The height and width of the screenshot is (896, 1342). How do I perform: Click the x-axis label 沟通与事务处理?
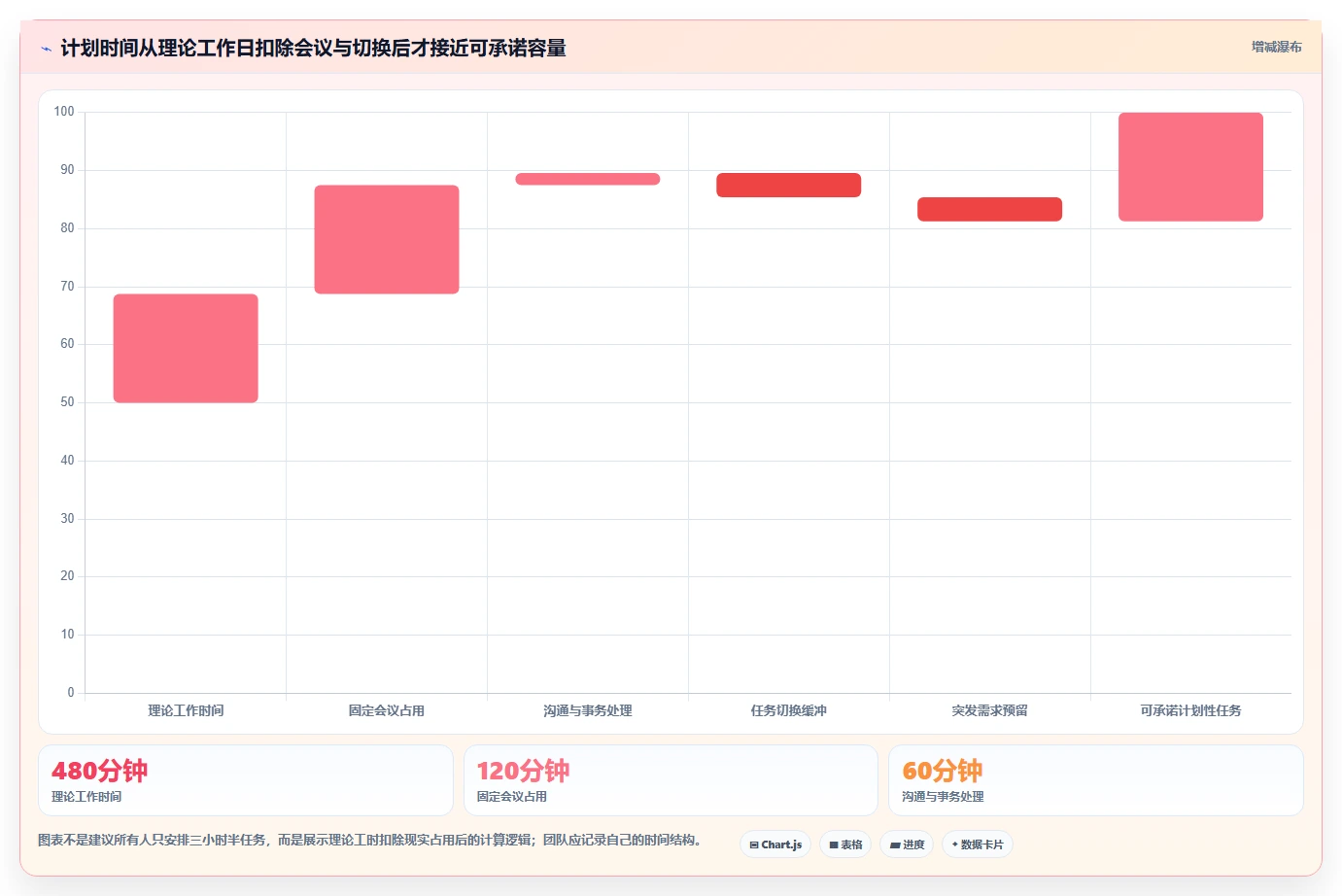coord(588,710)
